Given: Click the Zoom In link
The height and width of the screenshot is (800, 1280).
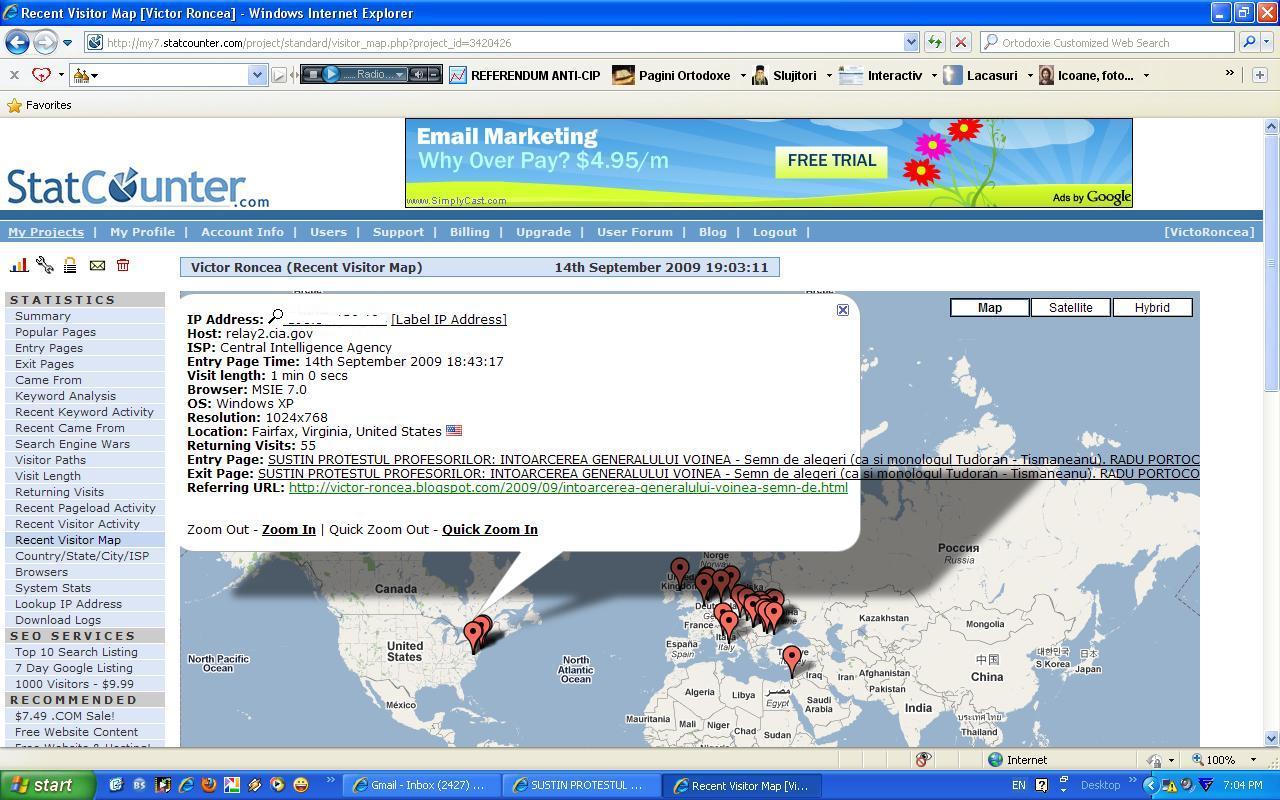Looking at the screenshot, I should coord(289,529).
